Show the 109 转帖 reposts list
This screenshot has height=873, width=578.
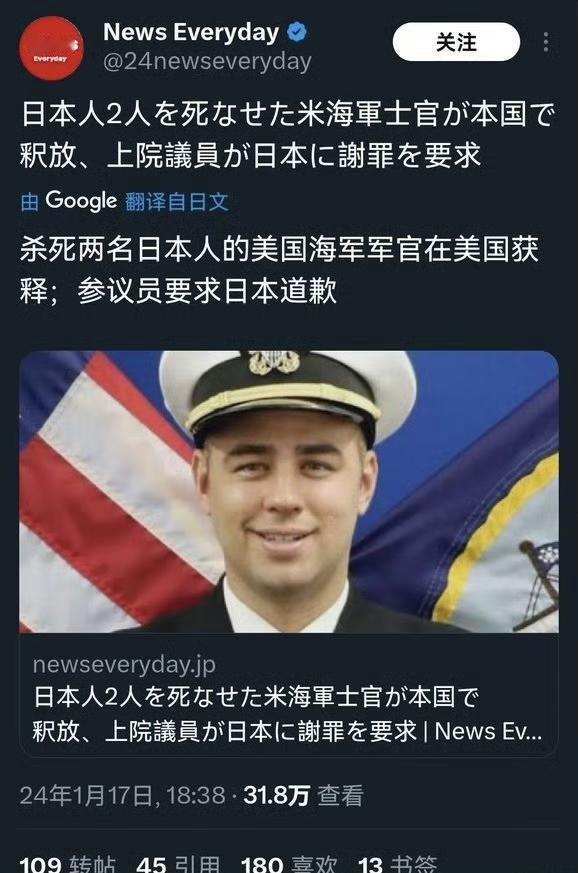(x=68, y=864)
